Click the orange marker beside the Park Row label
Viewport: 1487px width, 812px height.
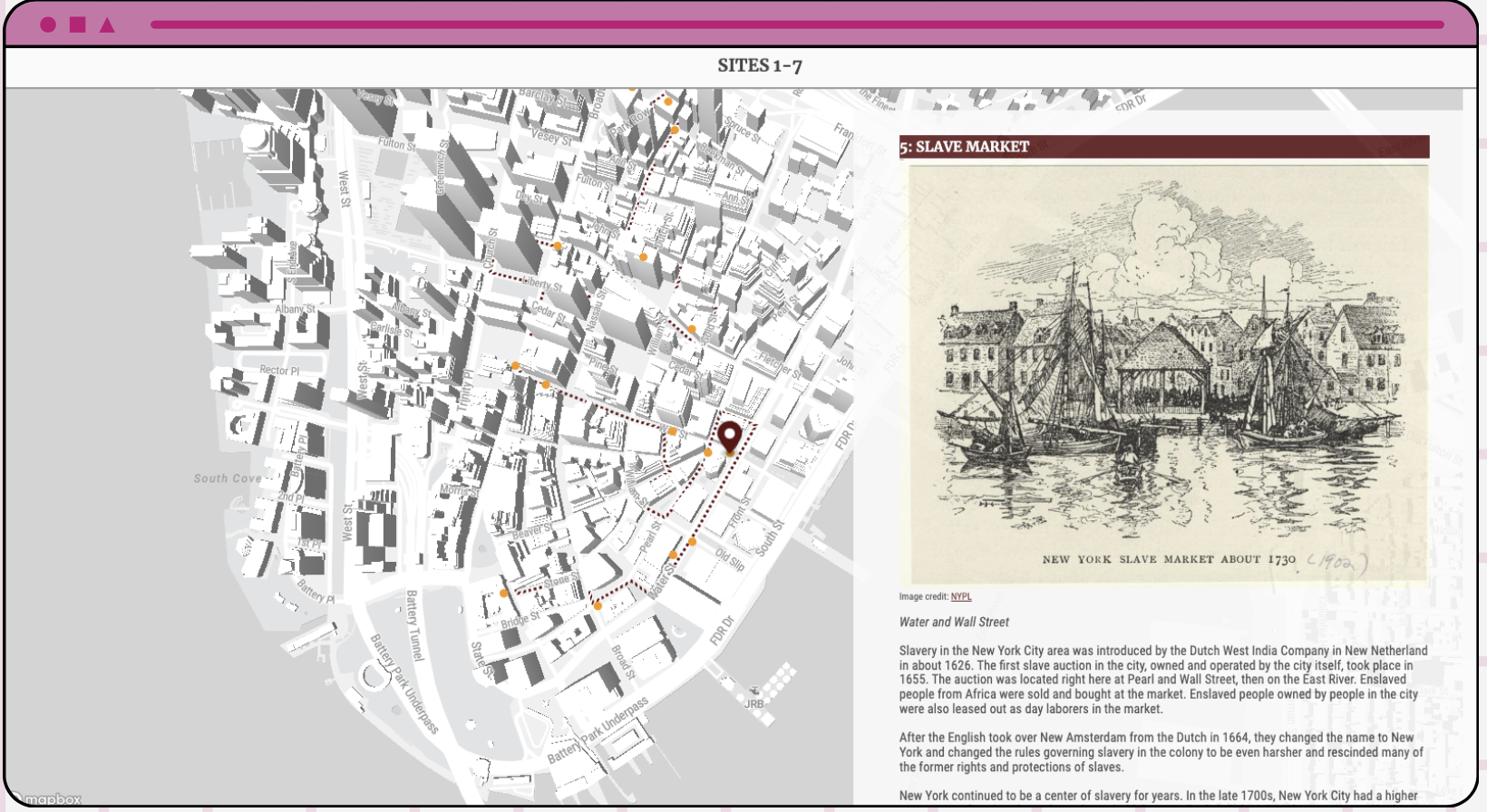pos(668,101)
